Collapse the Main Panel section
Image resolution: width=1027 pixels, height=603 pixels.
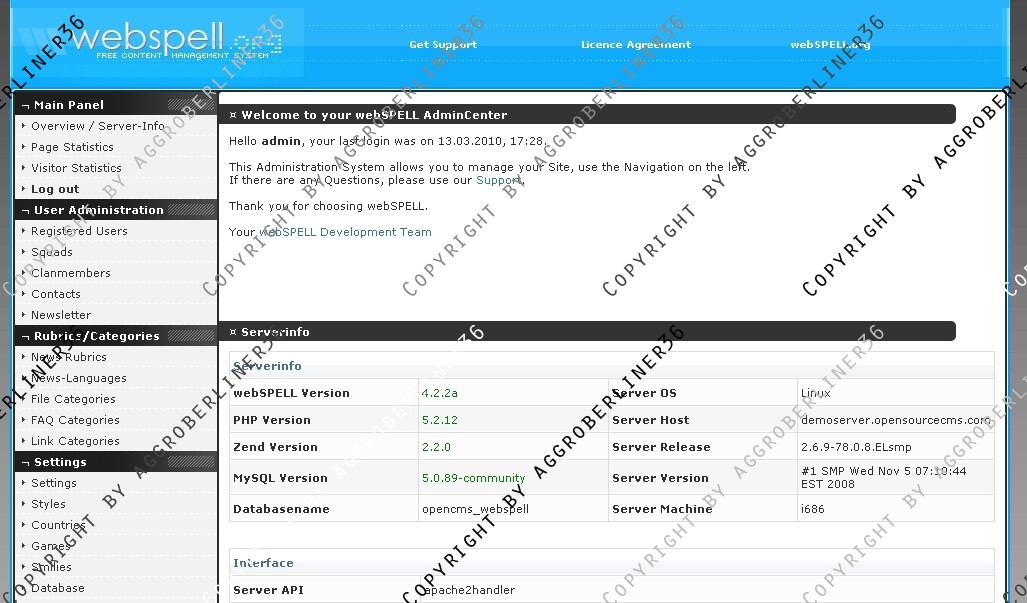click(116, 105)
